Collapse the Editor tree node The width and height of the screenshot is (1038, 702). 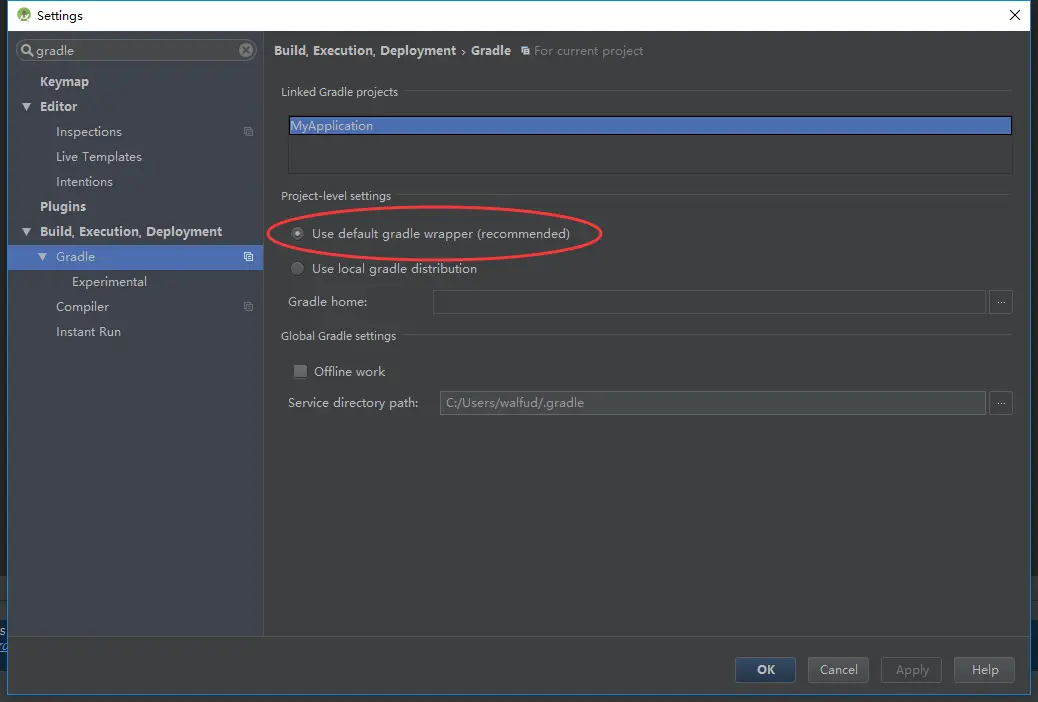tap(26, 107)
